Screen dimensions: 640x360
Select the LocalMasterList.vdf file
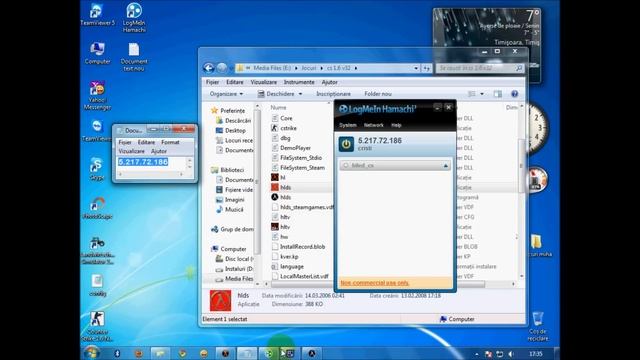point(300,276)
